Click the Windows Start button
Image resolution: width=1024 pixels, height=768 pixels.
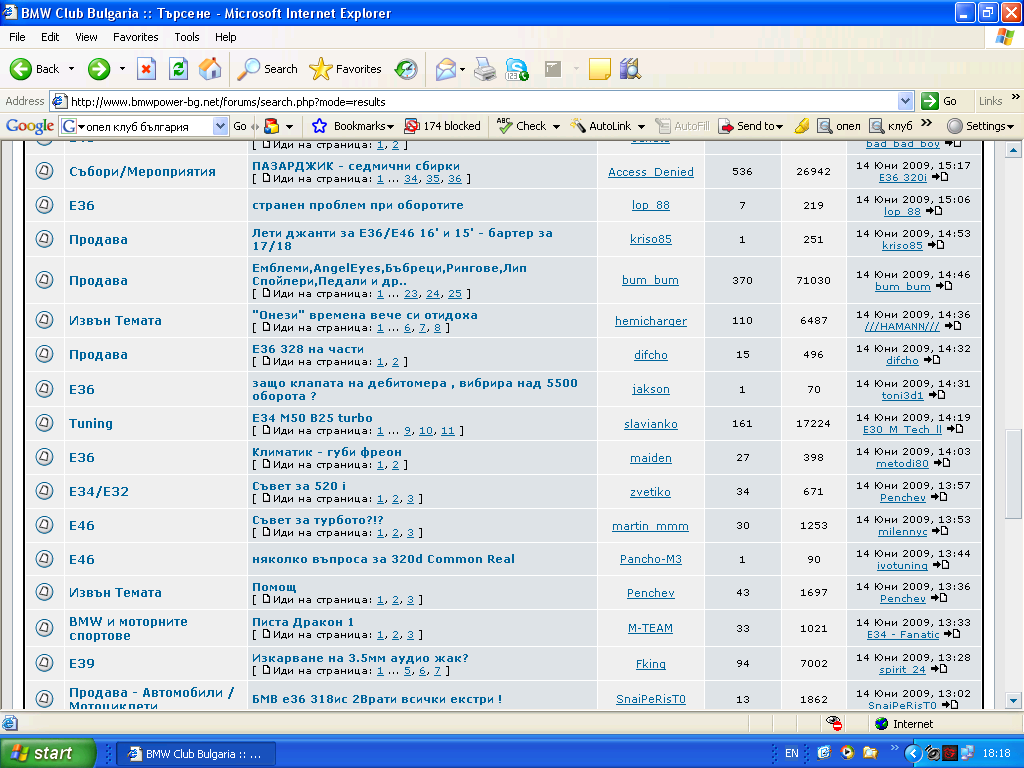(x=47, y=753)
